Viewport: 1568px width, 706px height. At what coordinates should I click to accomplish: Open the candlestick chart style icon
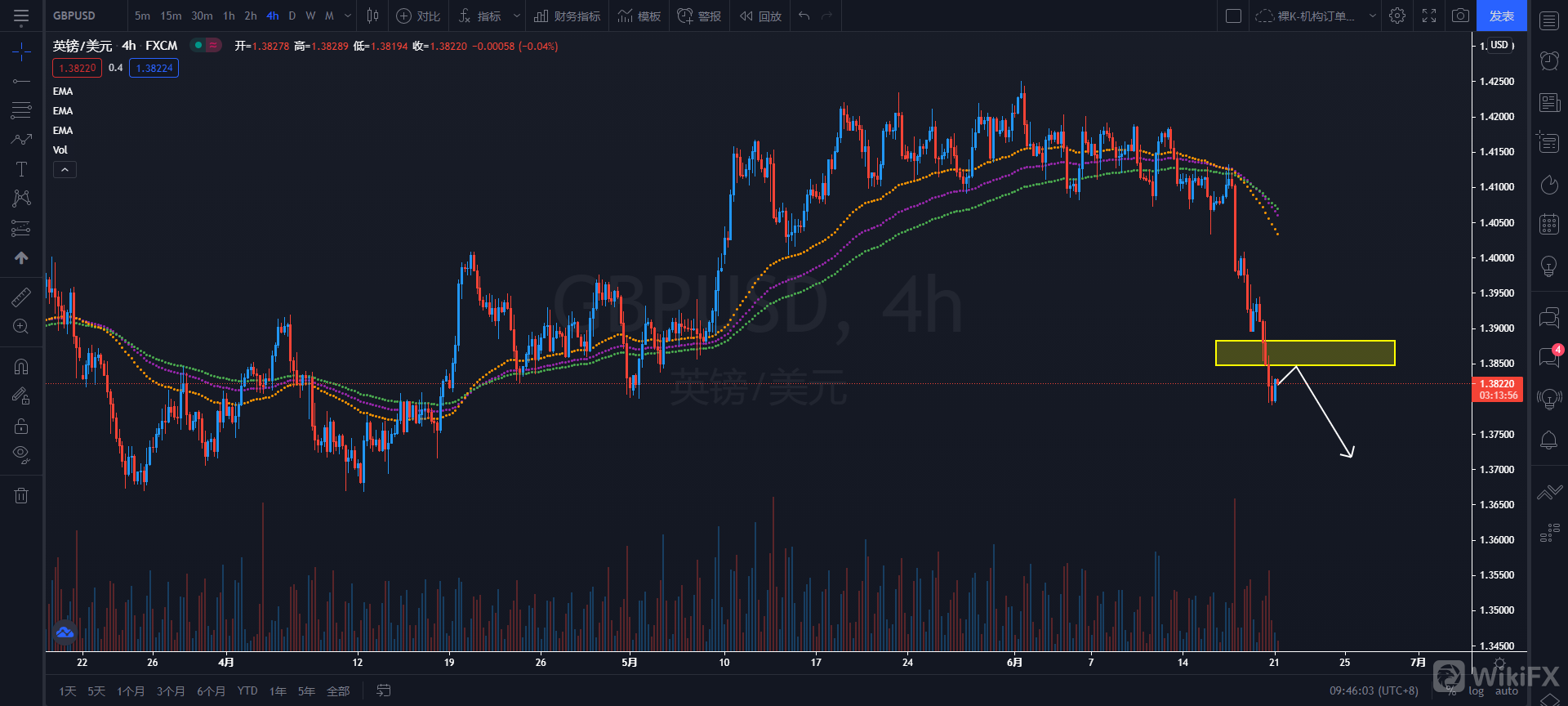pos(372,16)
